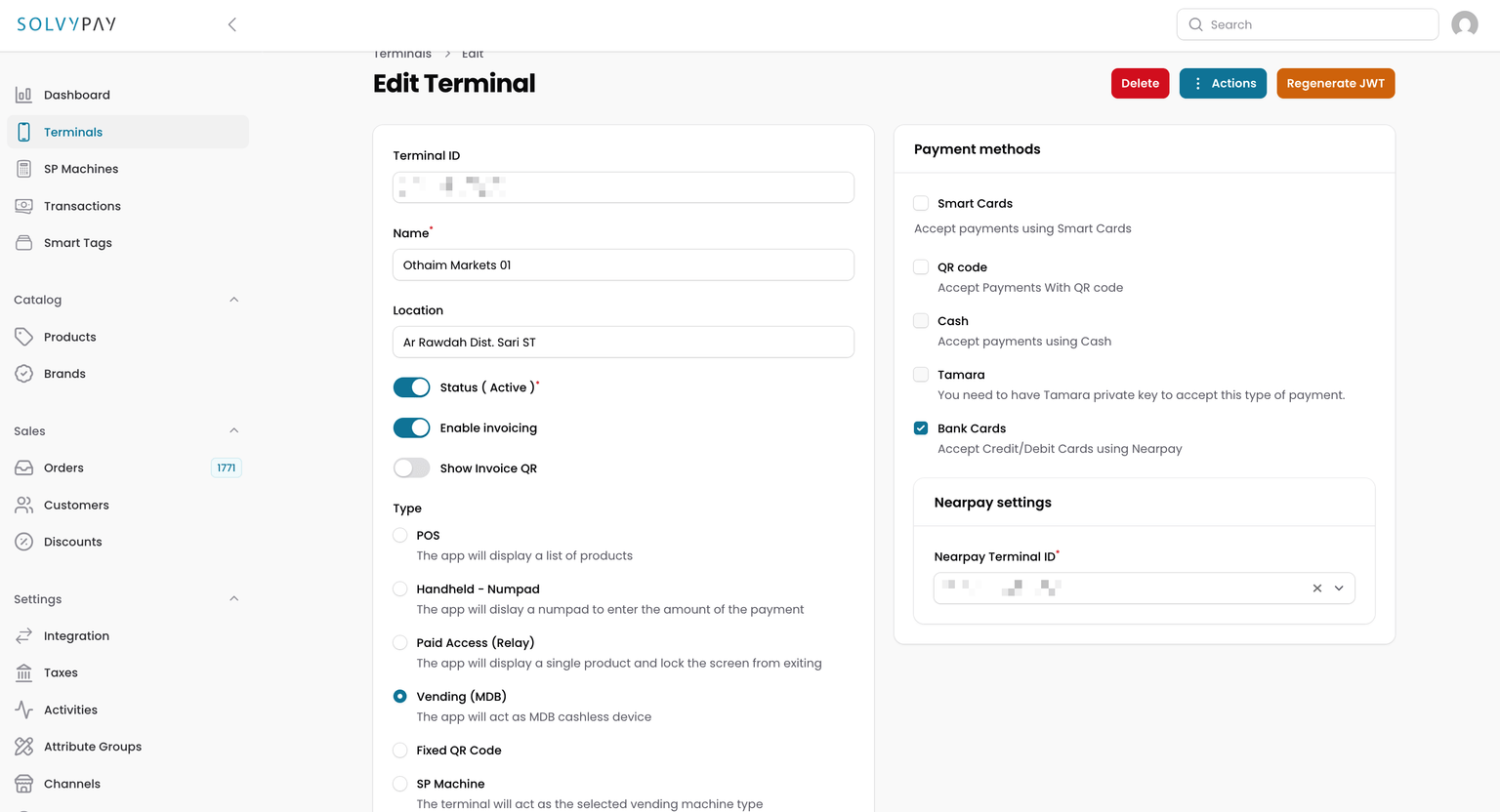Collapse the Sales section
Viewport: 1500px width, 812px height.
click(233, 430)
